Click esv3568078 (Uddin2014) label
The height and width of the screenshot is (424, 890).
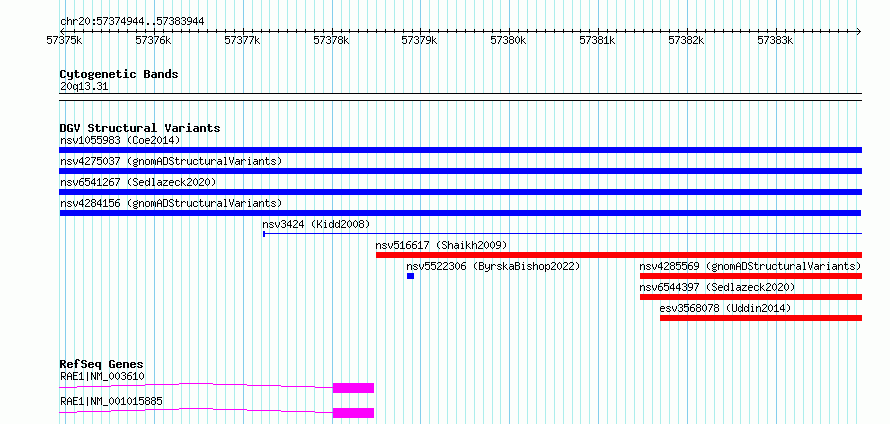click(725, 308)
